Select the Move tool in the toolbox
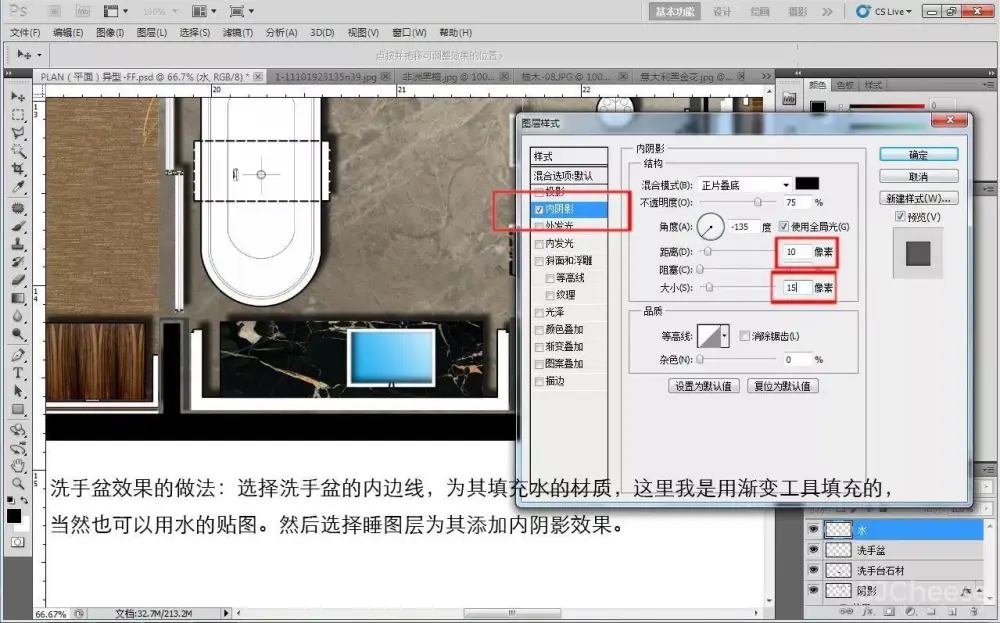The image size is (1000, 623). pos(18,96)
